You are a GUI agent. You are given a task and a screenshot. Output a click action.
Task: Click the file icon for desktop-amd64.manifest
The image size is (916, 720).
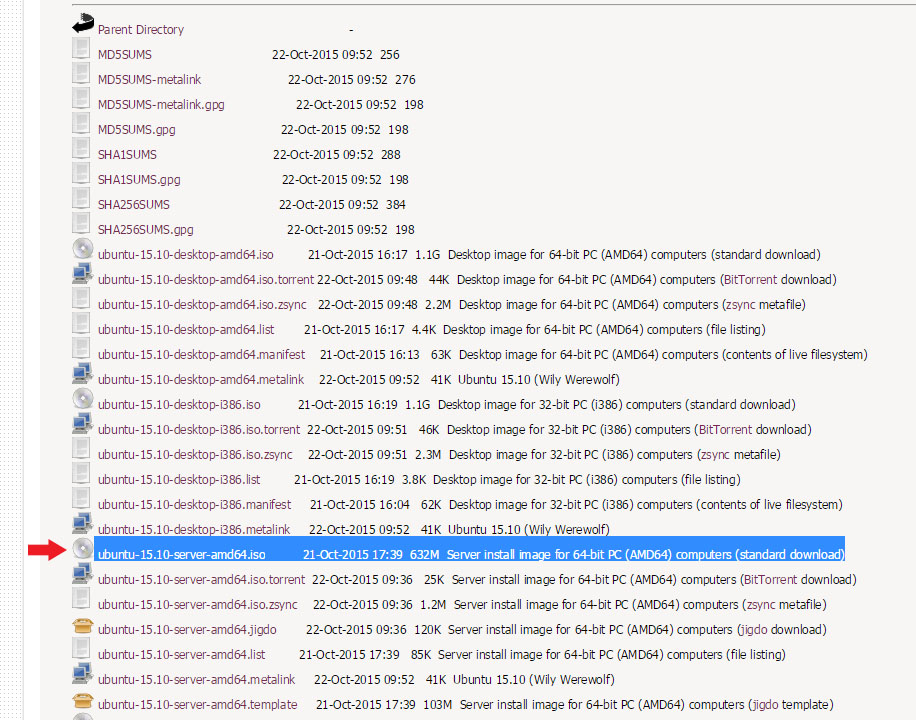coord(81,348)
